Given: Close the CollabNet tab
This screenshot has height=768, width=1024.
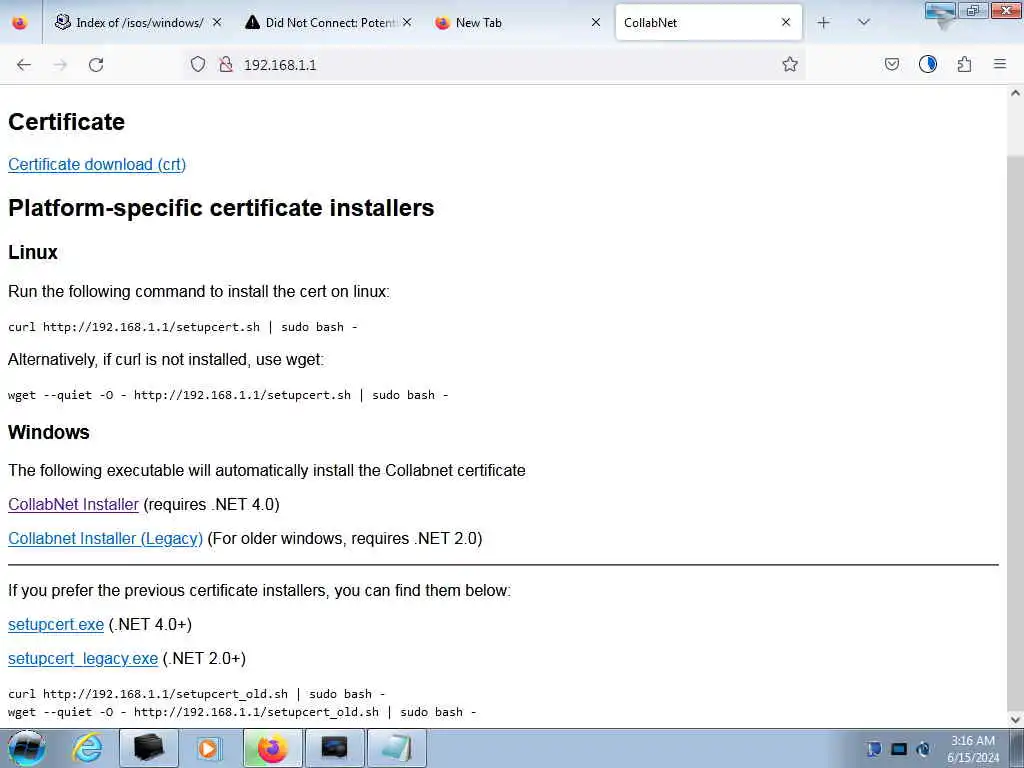Looking at the screenshot, I should click(786, 23).
